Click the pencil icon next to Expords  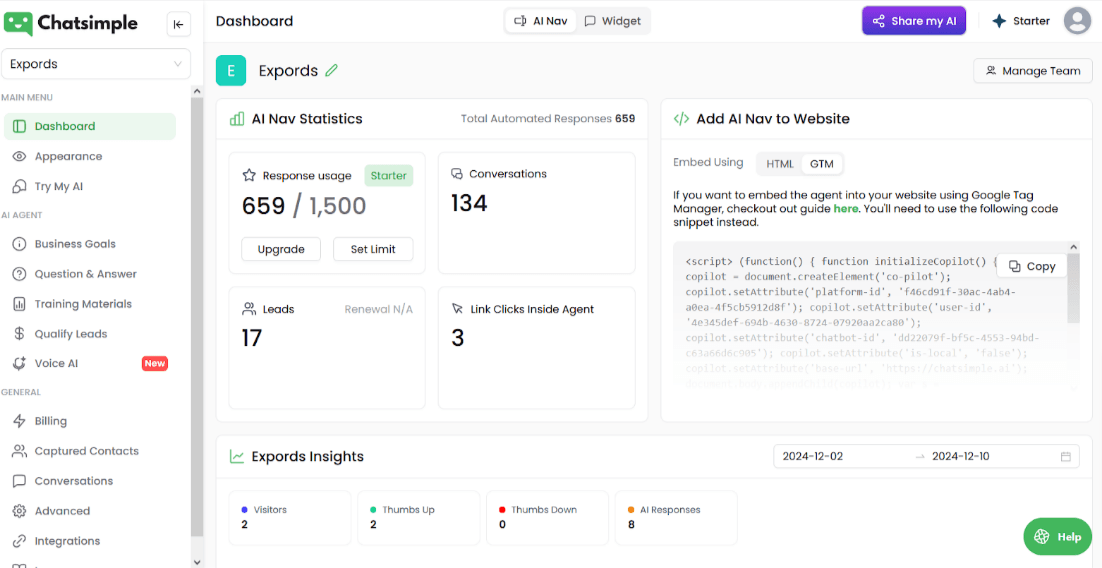(x=332, y=71)
